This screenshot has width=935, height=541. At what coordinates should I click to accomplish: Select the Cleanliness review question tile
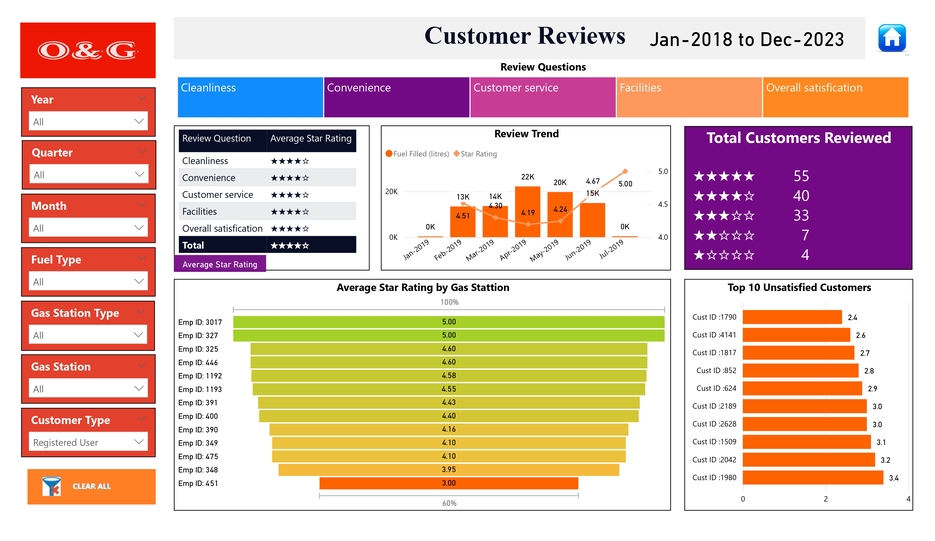point(250,97)
